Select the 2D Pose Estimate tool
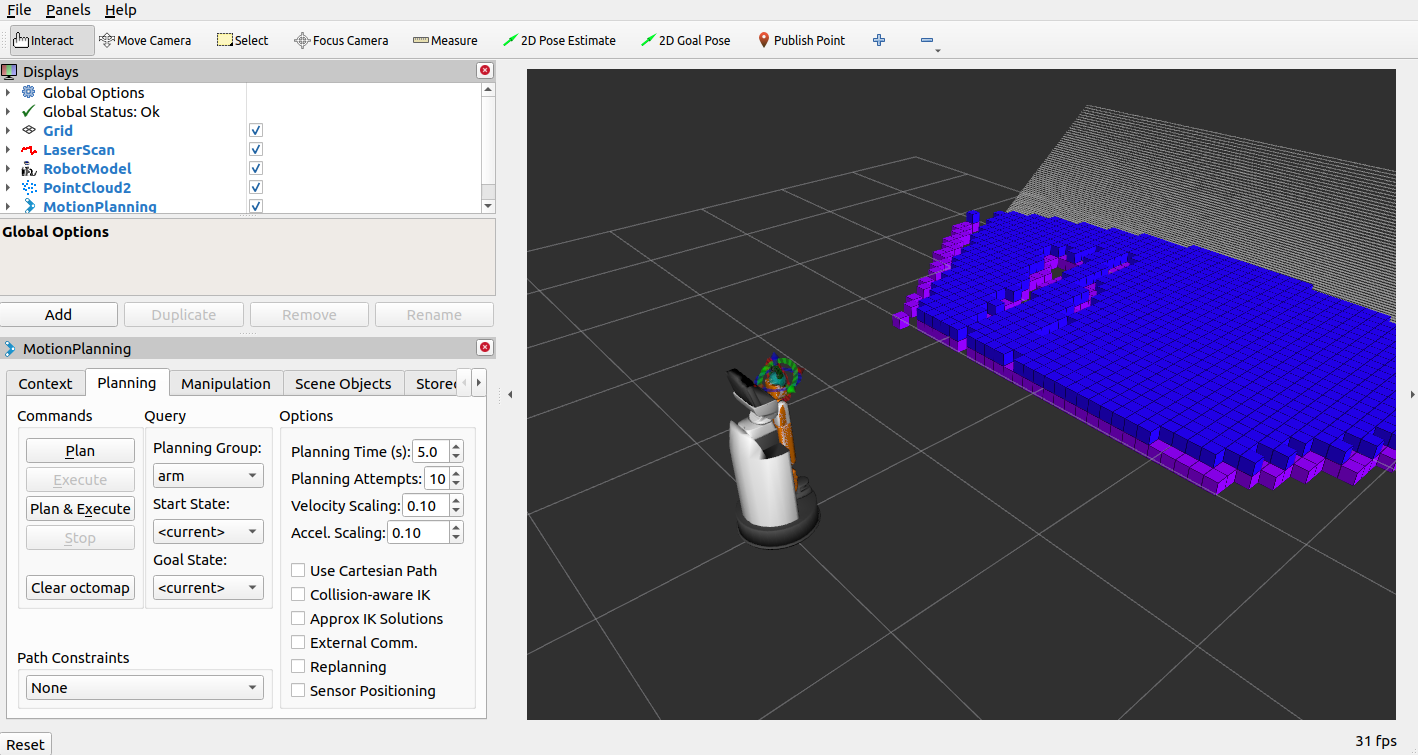The image size is (1418, 755). tap(559, 40)
